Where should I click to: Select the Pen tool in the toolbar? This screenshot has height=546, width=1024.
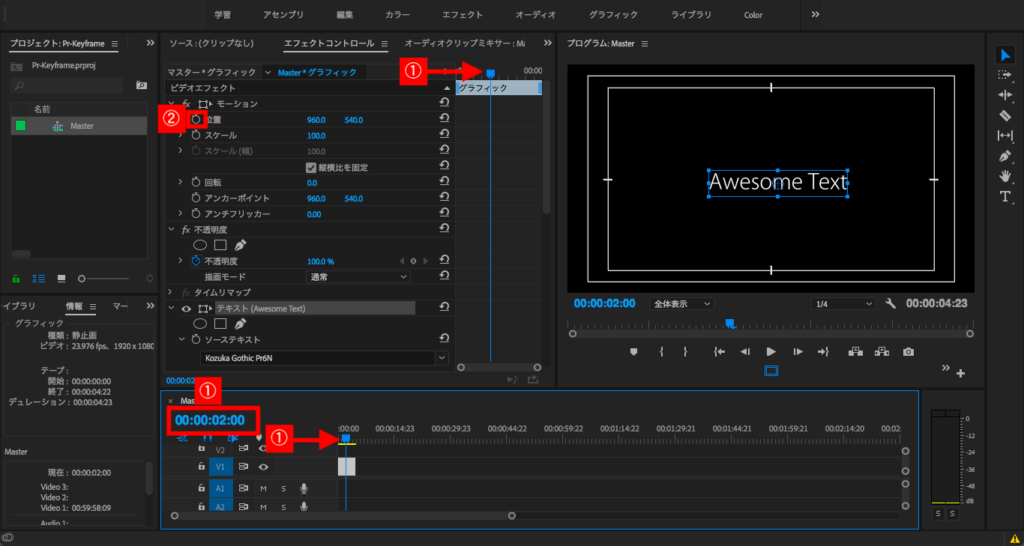click(1005, 156)
